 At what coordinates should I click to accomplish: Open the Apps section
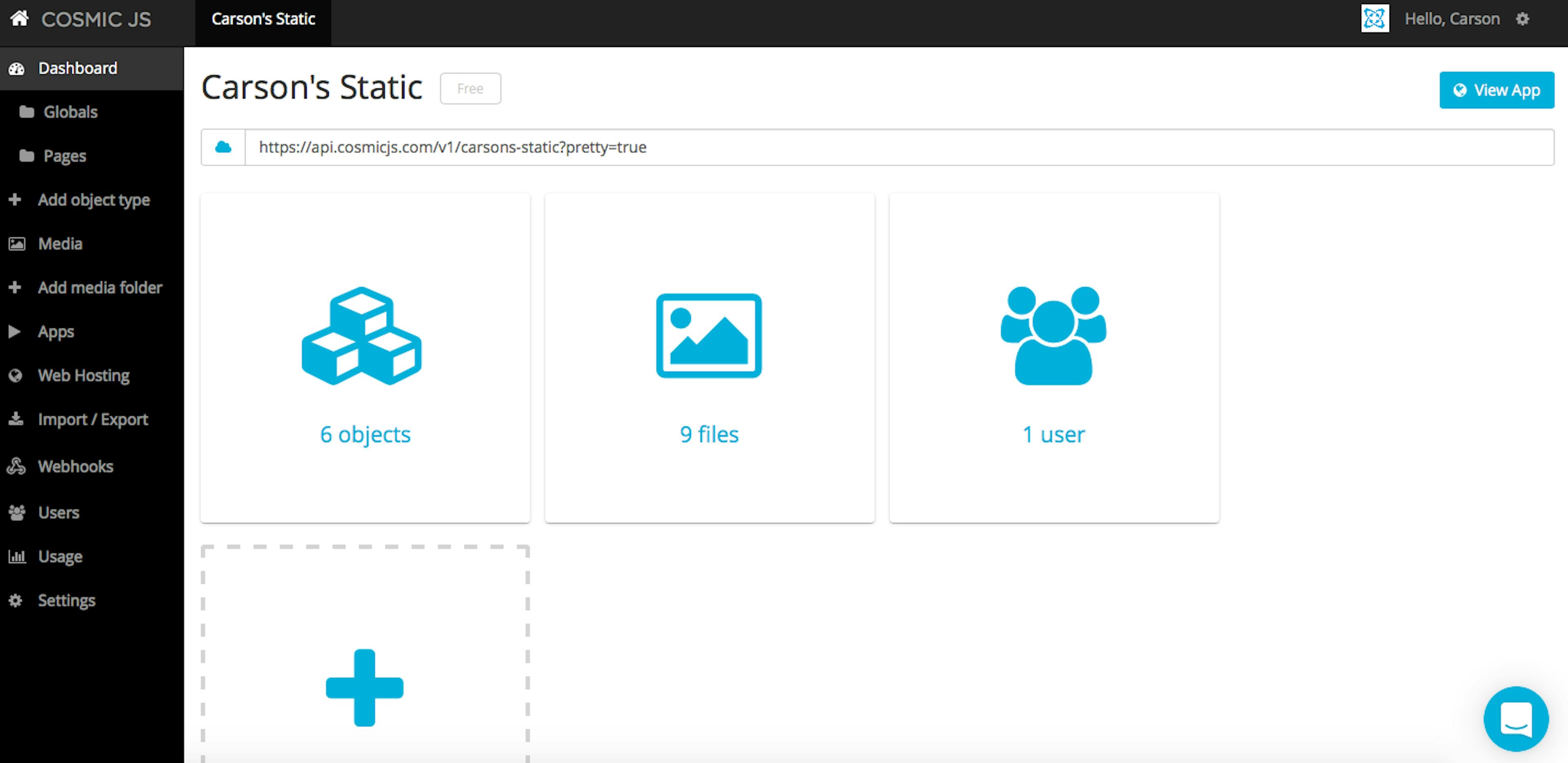click(x=56, y=332)
